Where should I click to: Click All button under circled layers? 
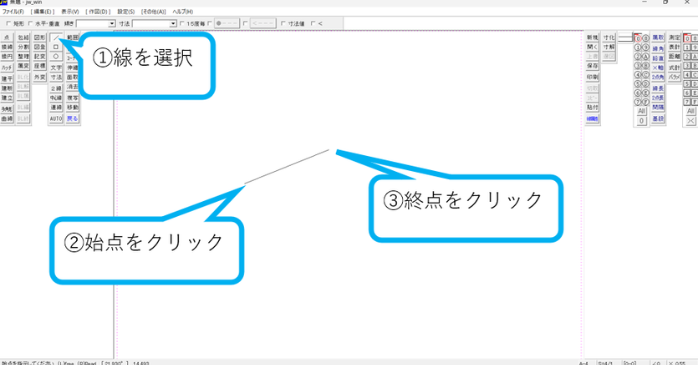[x=641, y=111]
